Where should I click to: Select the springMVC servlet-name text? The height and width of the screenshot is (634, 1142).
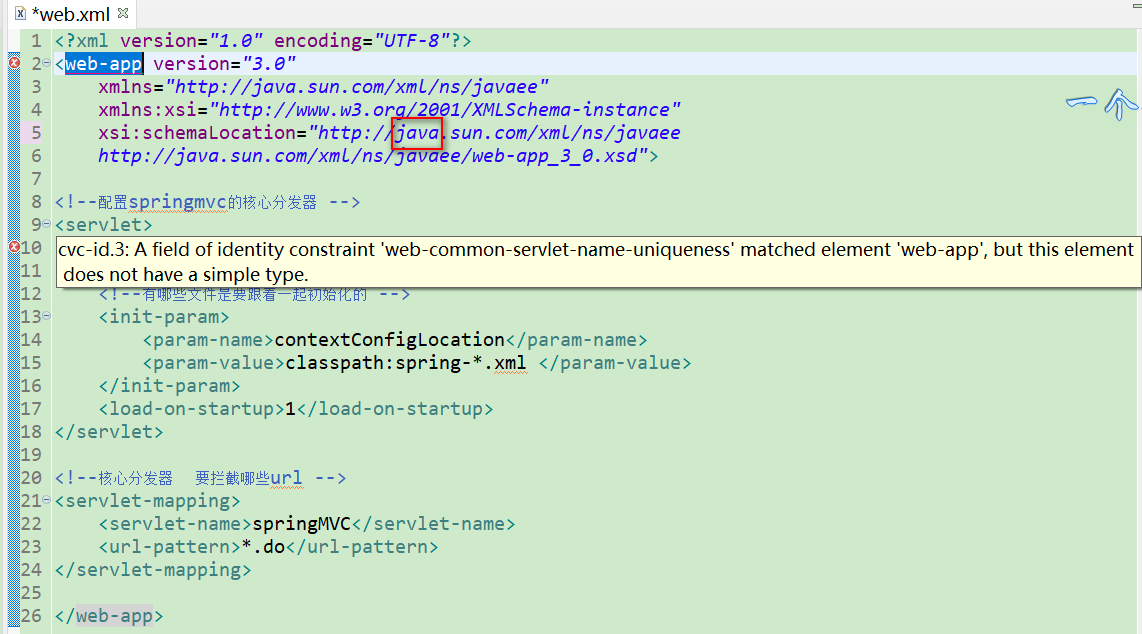(302, 523)
